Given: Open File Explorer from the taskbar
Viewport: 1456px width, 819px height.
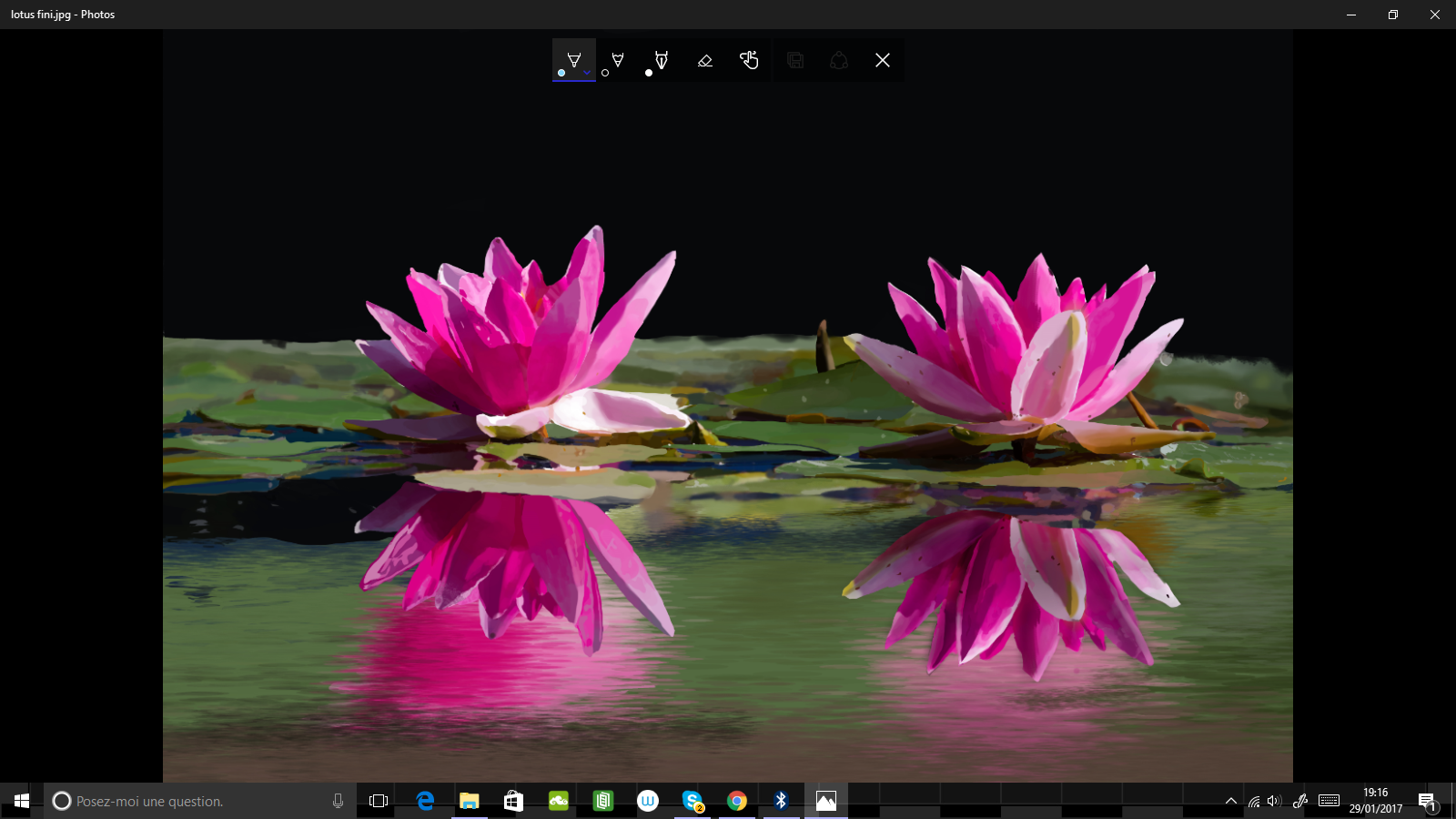Looking at the screenshot, I should [x=470, y=801].
